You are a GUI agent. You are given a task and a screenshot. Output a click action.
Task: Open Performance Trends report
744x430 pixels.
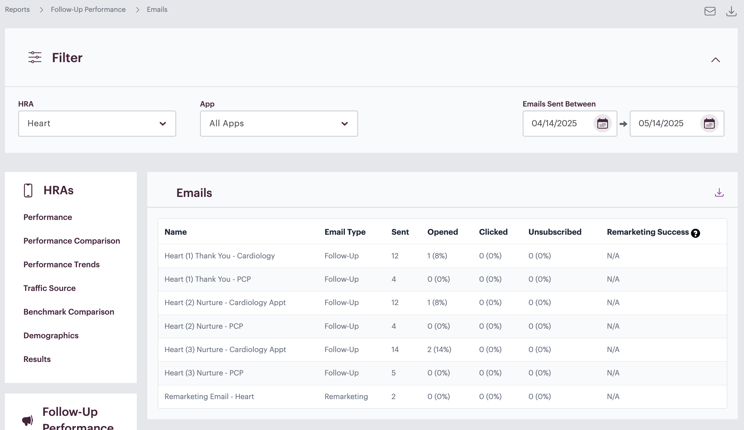(61, 264)
